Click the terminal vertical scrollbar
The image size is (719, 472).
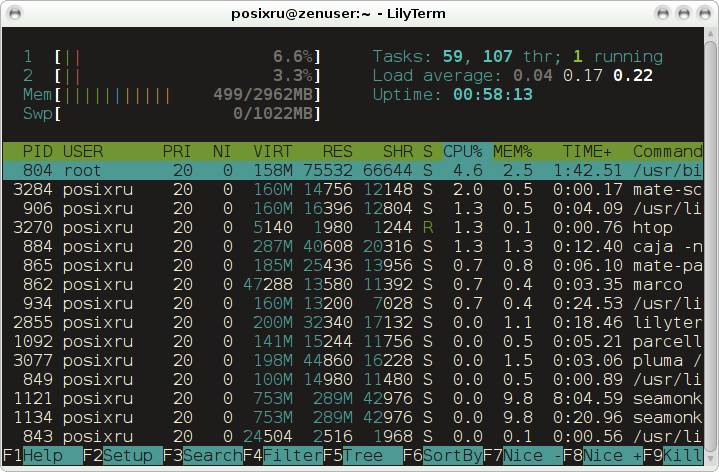pyautogui.click(x=710, y=245)
